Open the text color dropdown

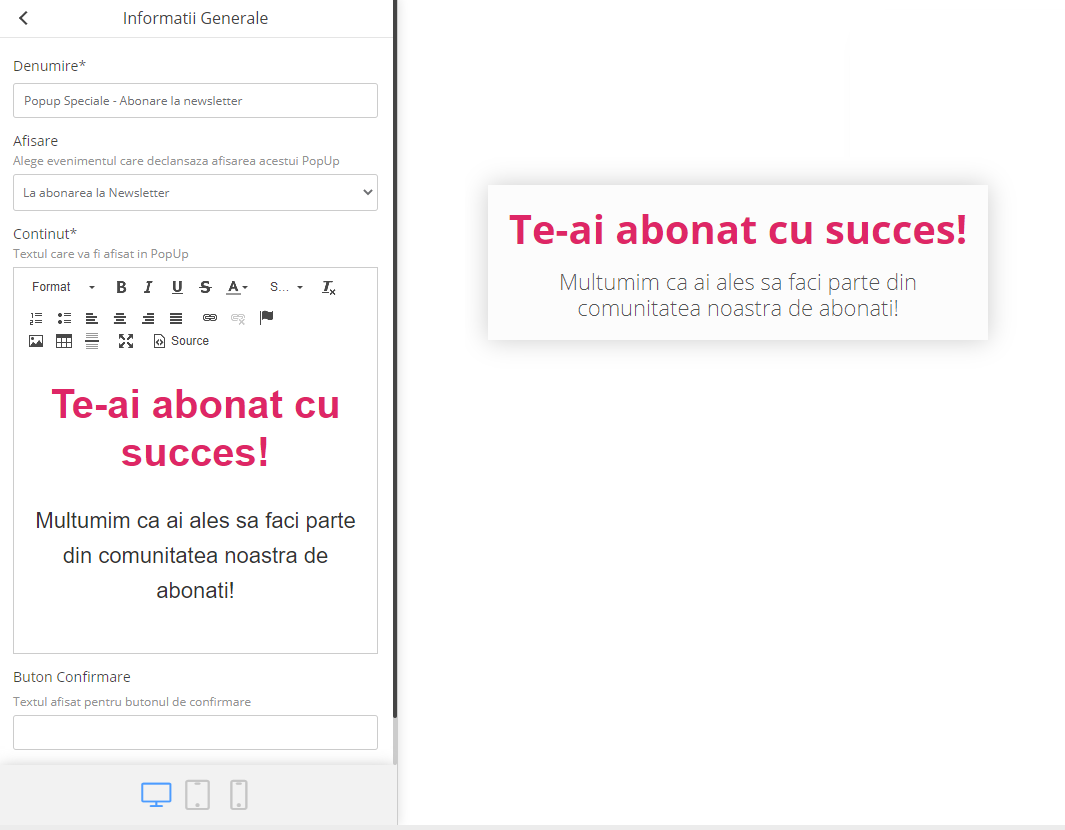pos(237,287)
